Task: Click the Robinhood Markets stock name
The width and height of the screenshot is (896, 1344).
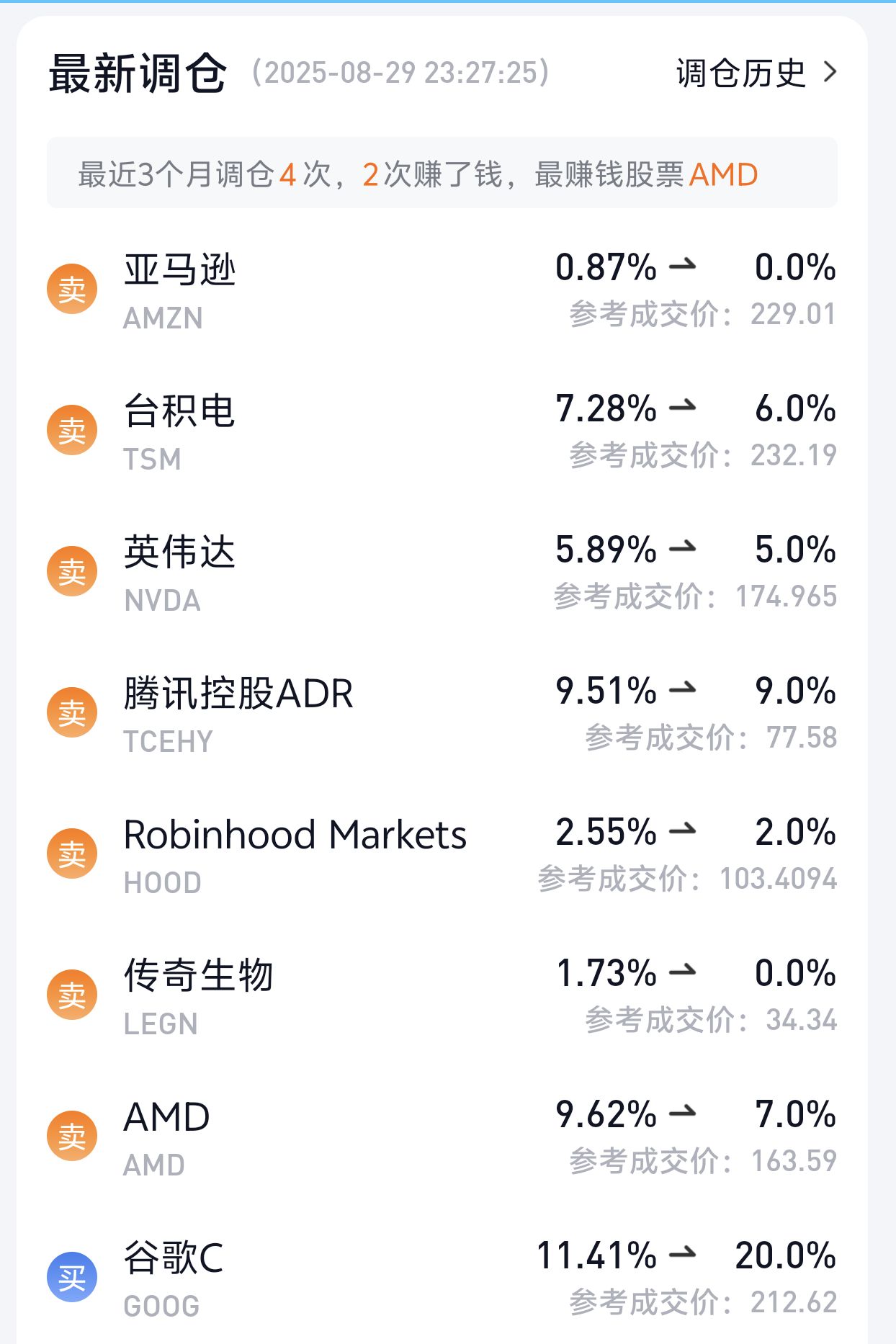Action: coord(295,835)
